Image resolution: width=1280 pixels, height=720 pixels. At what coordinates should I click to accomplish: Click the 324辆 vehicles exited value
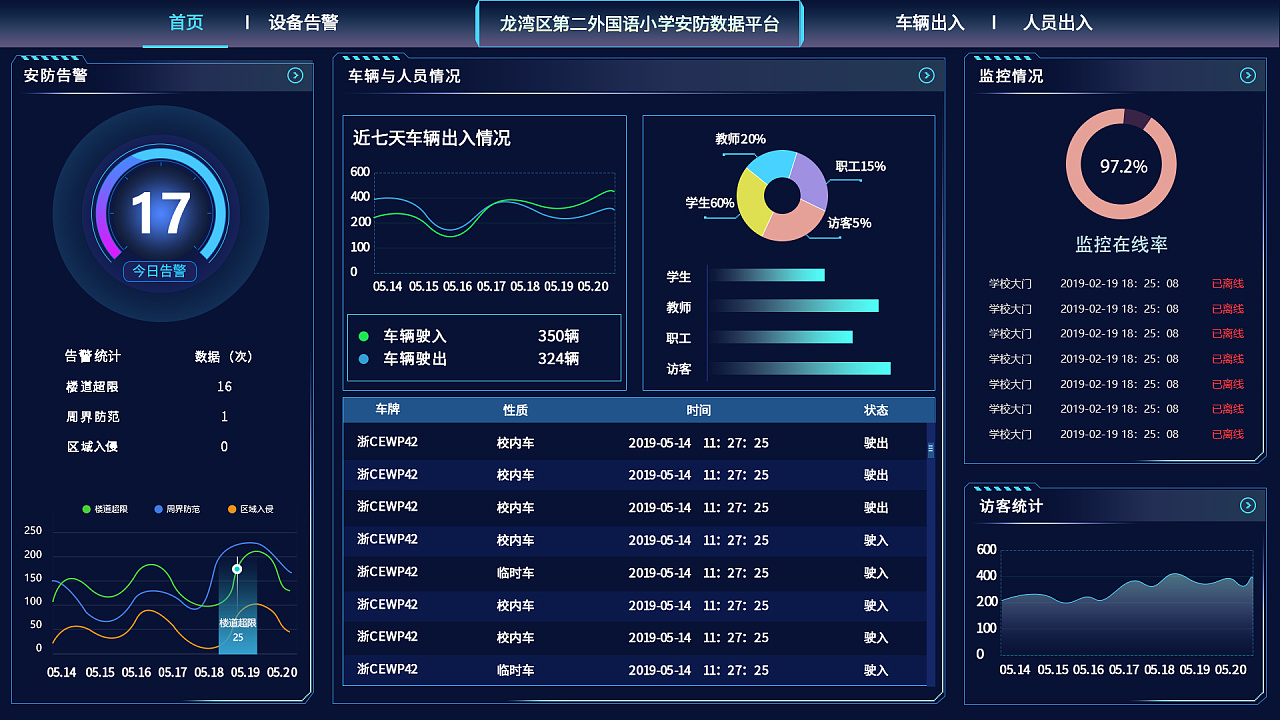pos(559,358)
